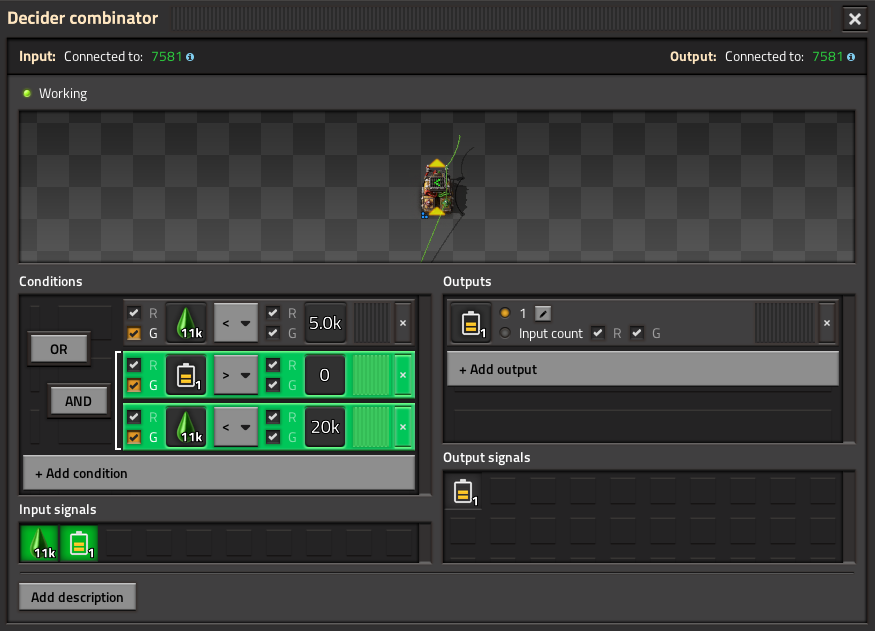This screenshot has height=631, width=875.
Task: Toggle green wire checkbox left of the < 20k condition signal
Action: click(x=134, y=437)
